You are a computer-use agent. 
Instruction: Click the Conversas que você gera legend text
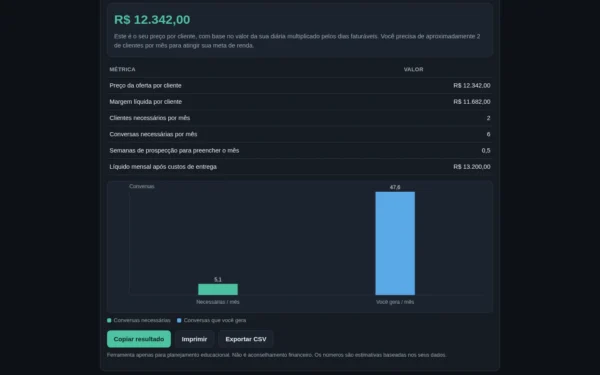[x=215, y=320]
